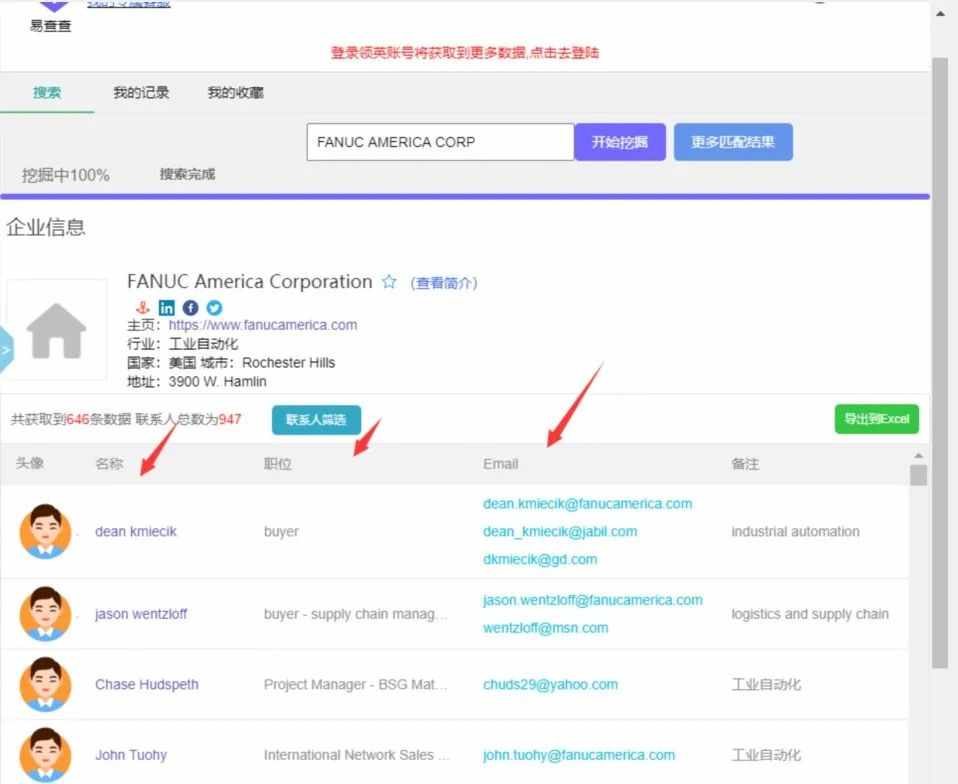
Task: Click email jason.wentzloff@fanucamerica.com
Action: (593, 600)
